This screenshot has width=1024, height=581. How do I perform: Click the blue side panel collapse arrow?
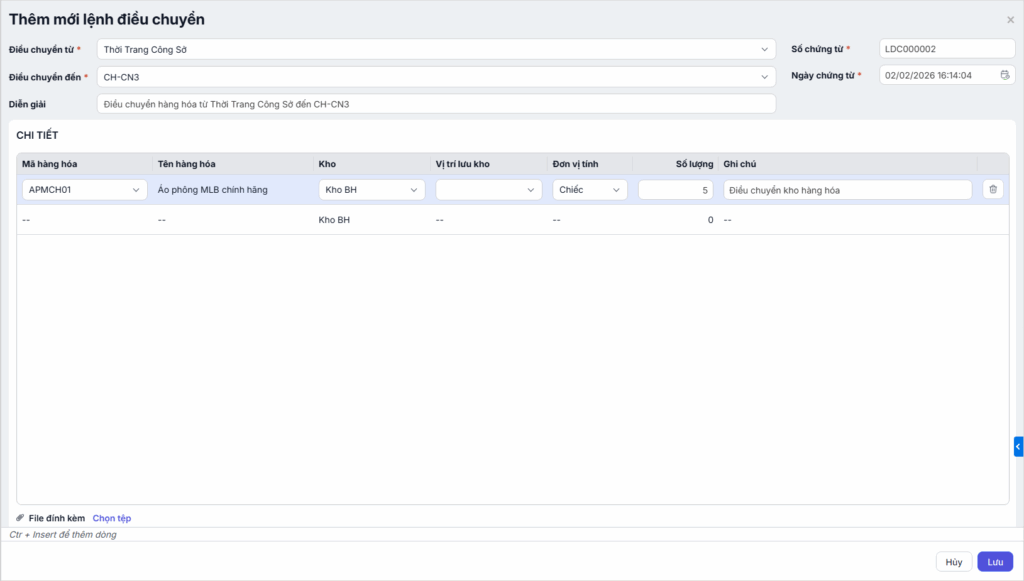coord(1018,446)
